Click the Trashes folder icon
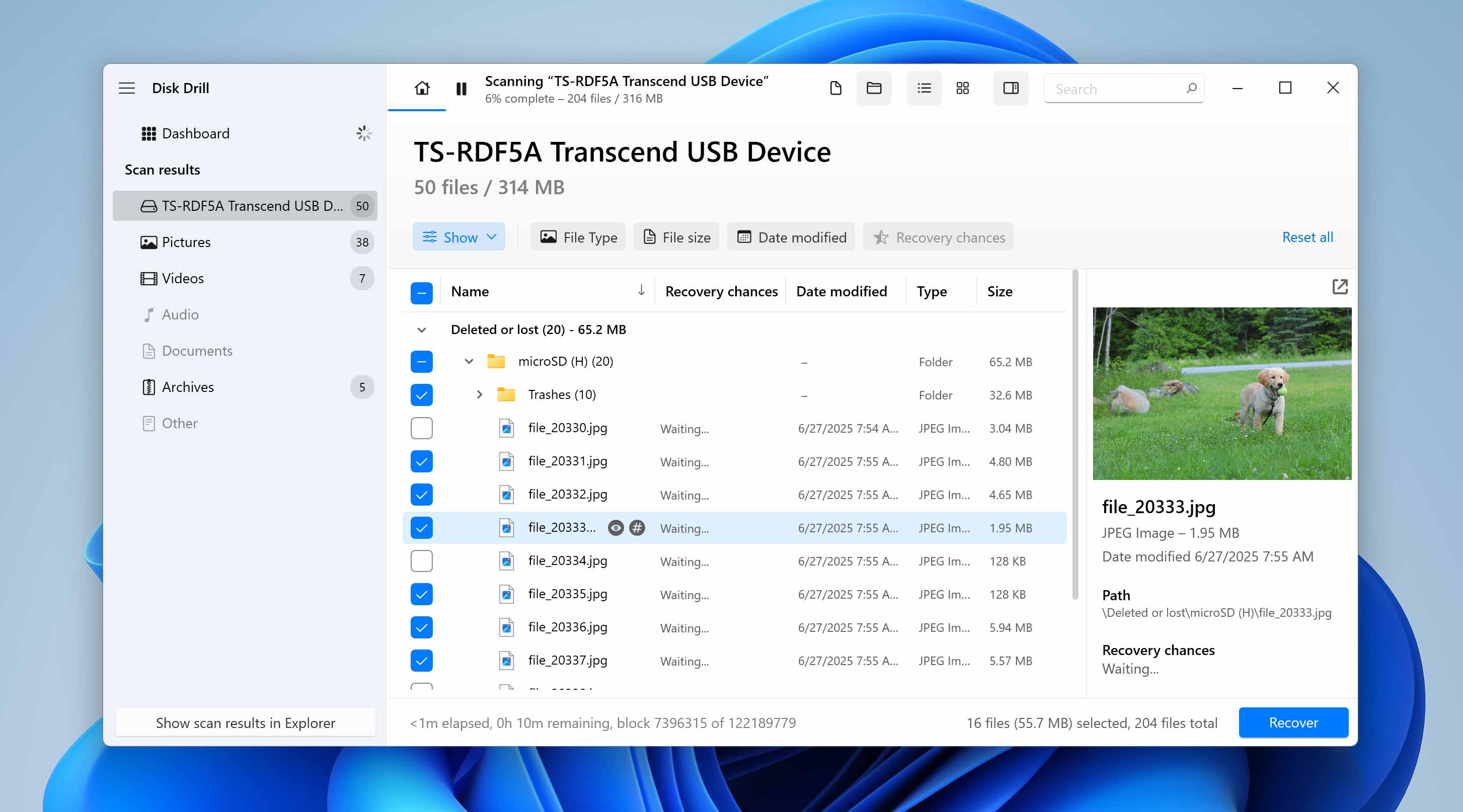Screen dimensions: 1463x812 [x=506, y=394]
